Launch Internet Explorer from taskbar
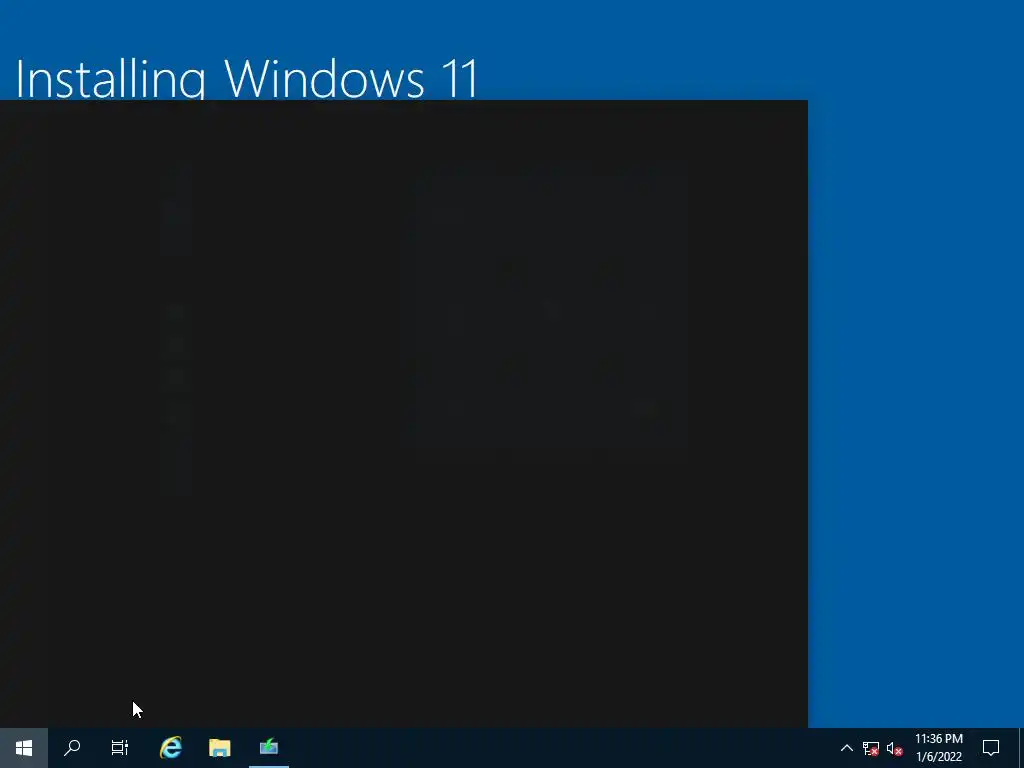 click(x=170, y=748)
